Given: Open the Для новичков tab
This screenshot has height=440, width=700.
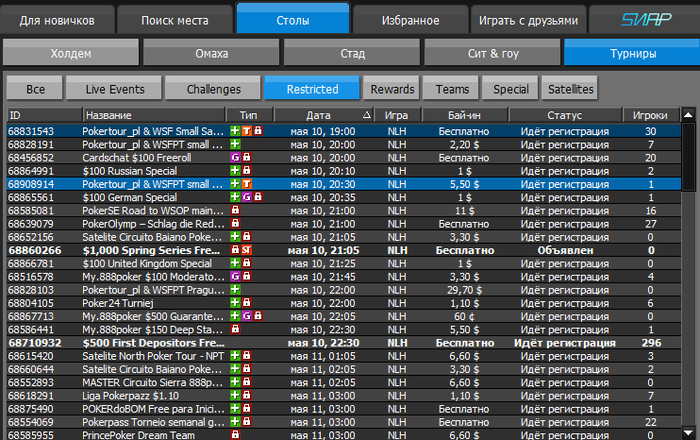Looking at the screenshot, I should 57,20.
